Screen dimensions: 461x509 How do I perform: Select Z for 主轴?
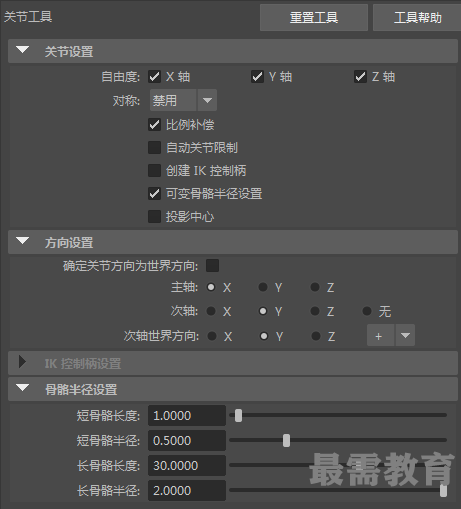[315, 287]
